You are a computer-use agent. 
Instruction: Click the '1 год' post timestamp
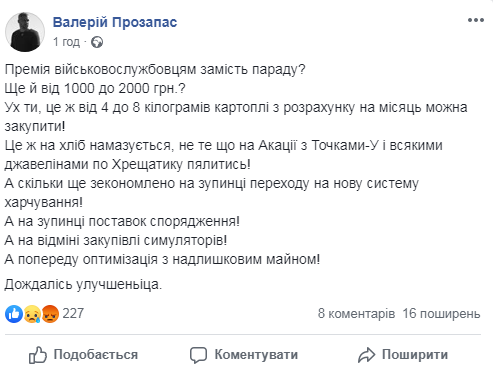66,42
